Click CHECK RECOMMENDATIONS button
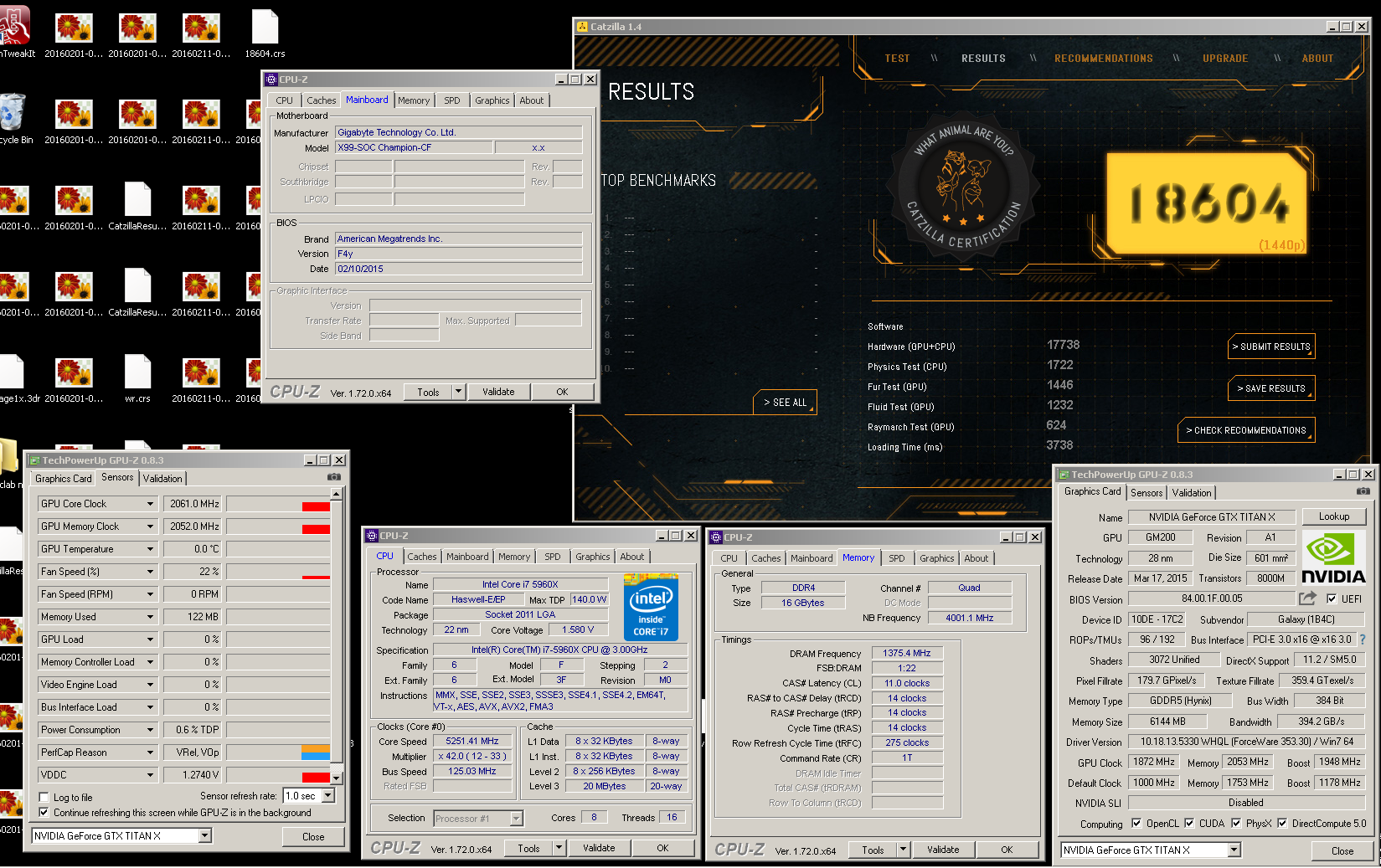Image resolution: width=1381 pixels, height=868 pixels. 1245,430
